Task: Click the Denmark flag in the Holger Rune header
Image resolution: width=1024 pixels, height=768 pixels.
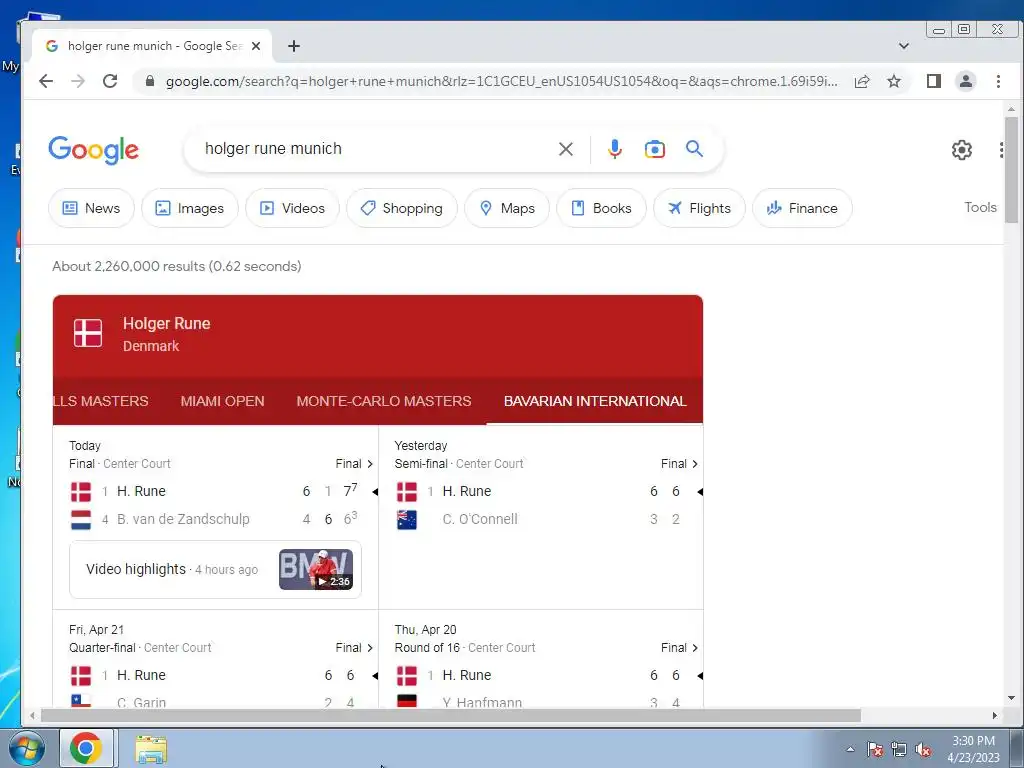Action: click(88, 332)
